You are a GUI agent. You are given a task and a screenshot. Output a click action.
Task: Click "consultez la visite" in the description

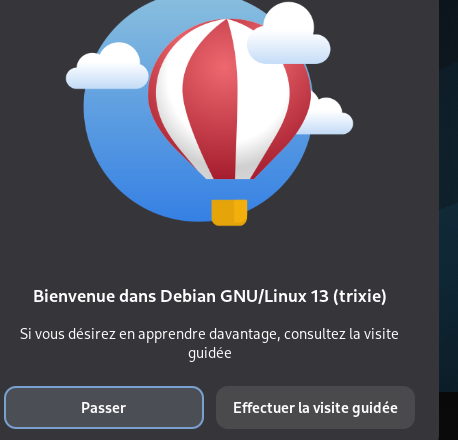[341, 334]
